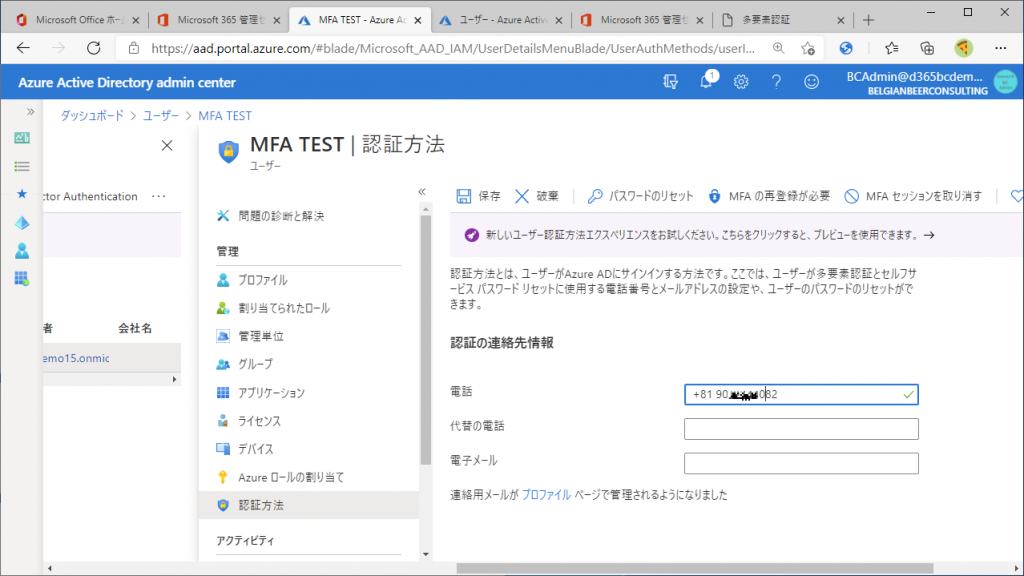
Task: Open BCAdmin account avatar
Action: pyautogui.click(x=1005, y=82)
